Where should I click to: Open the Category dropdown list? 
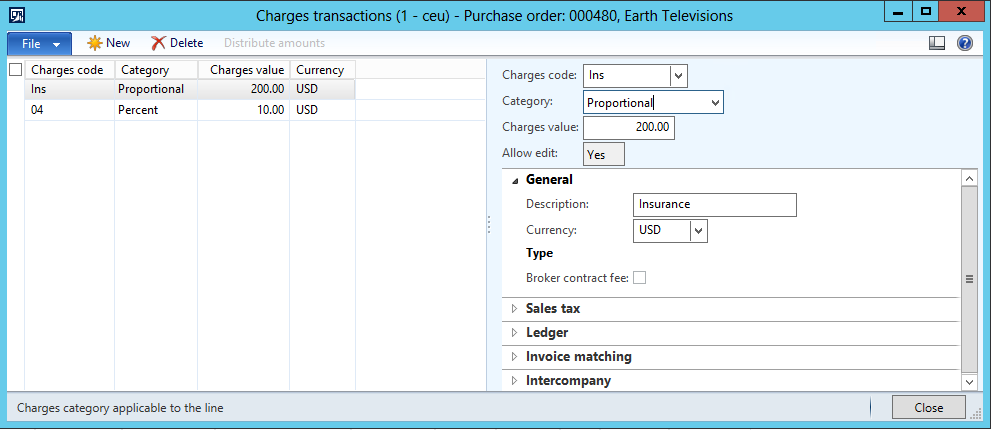tap(714, 102)
